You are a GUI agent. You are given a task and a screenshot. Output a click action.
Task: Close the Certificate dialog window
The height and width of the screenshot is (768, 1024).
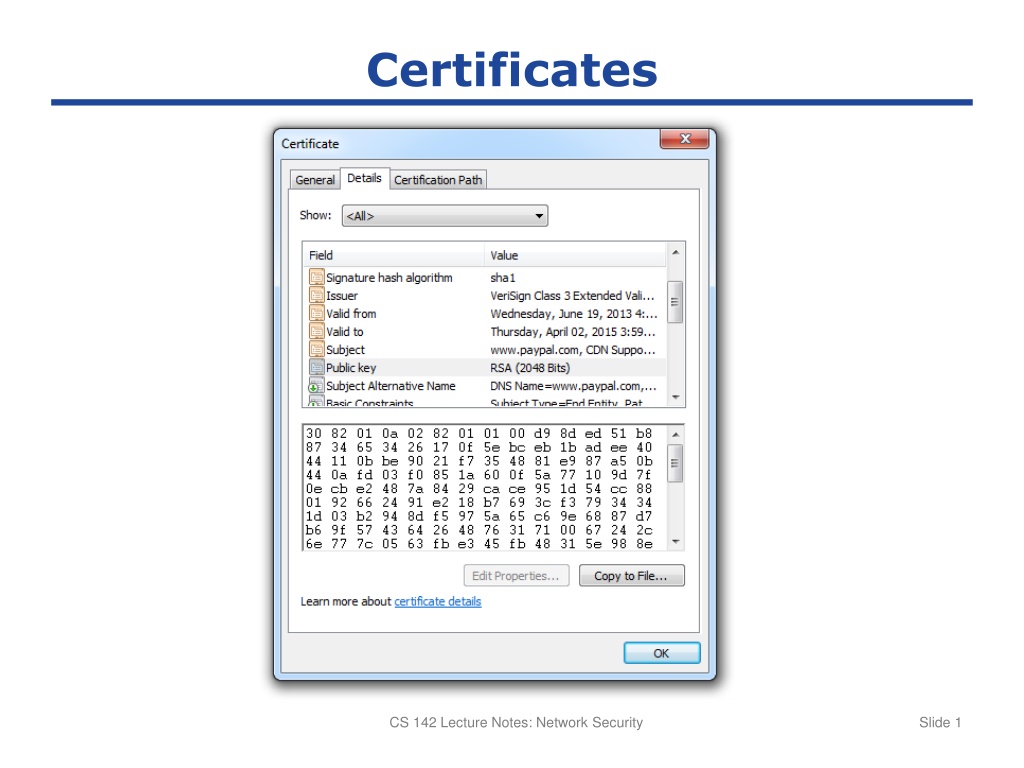(x=684, y=138)
